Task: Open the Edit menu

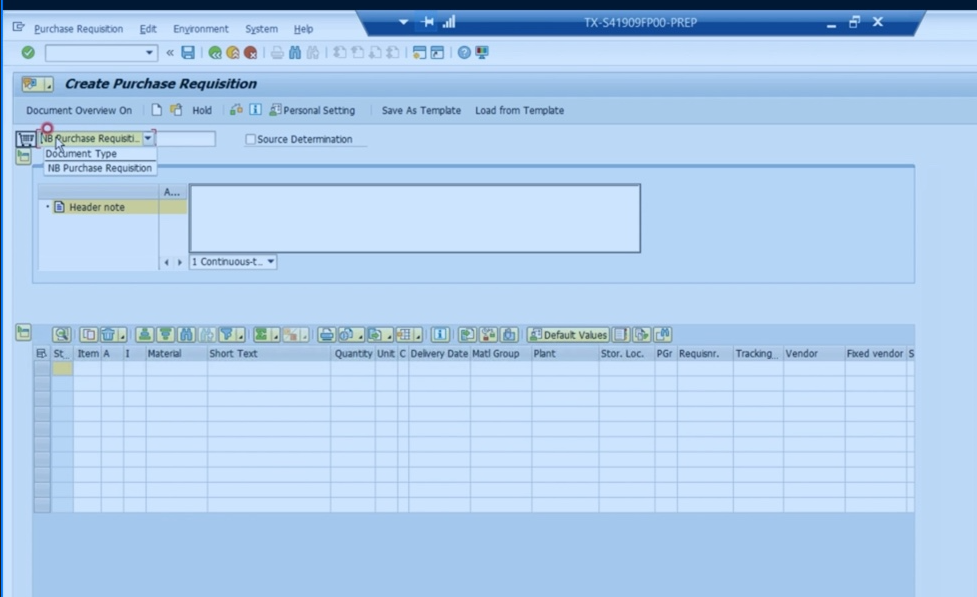Action: point(148,29)
